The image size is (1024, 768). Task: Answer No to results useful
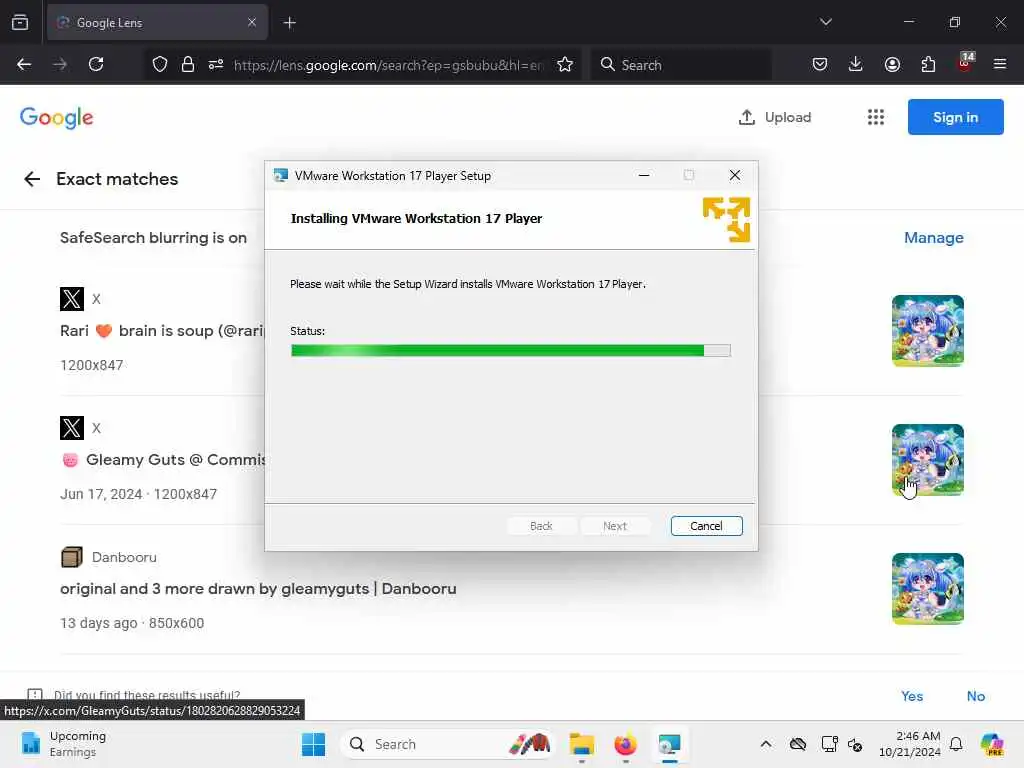pyautogui.click(x=976, y=696)
